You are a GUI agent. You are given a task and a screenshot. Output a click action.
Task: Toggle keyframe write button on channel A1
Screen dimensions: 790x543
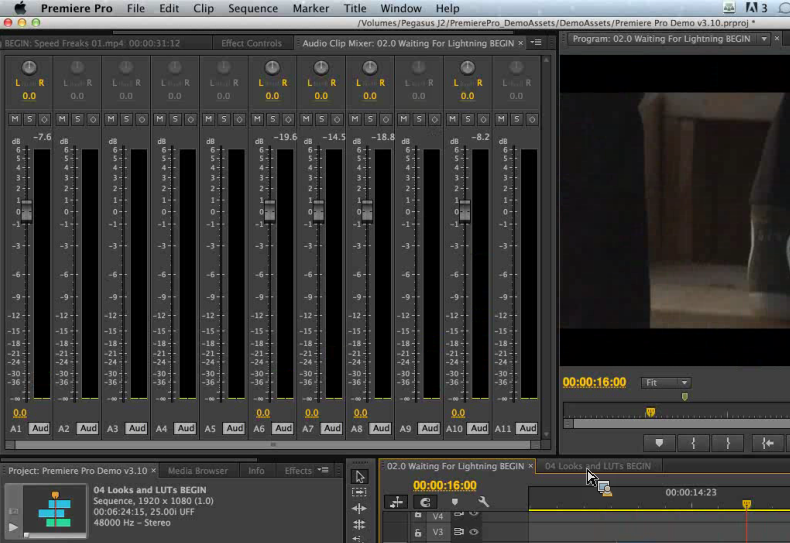(x=44, y=119)
